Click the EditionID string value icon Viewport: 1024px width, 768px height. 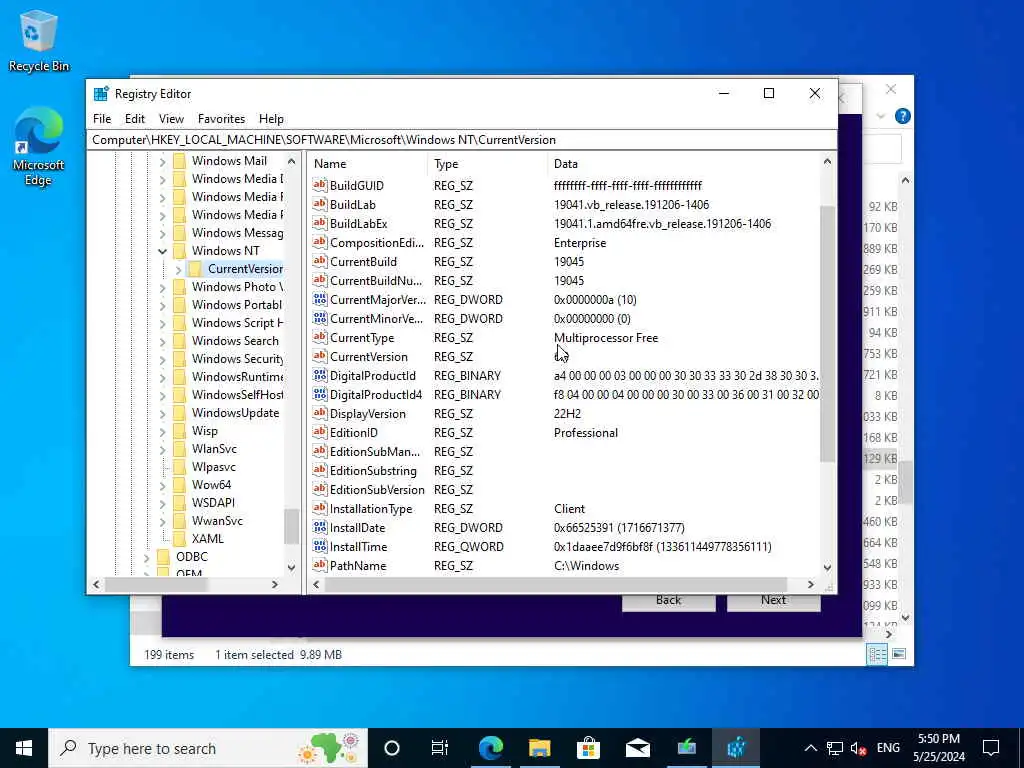coord(319,432)
